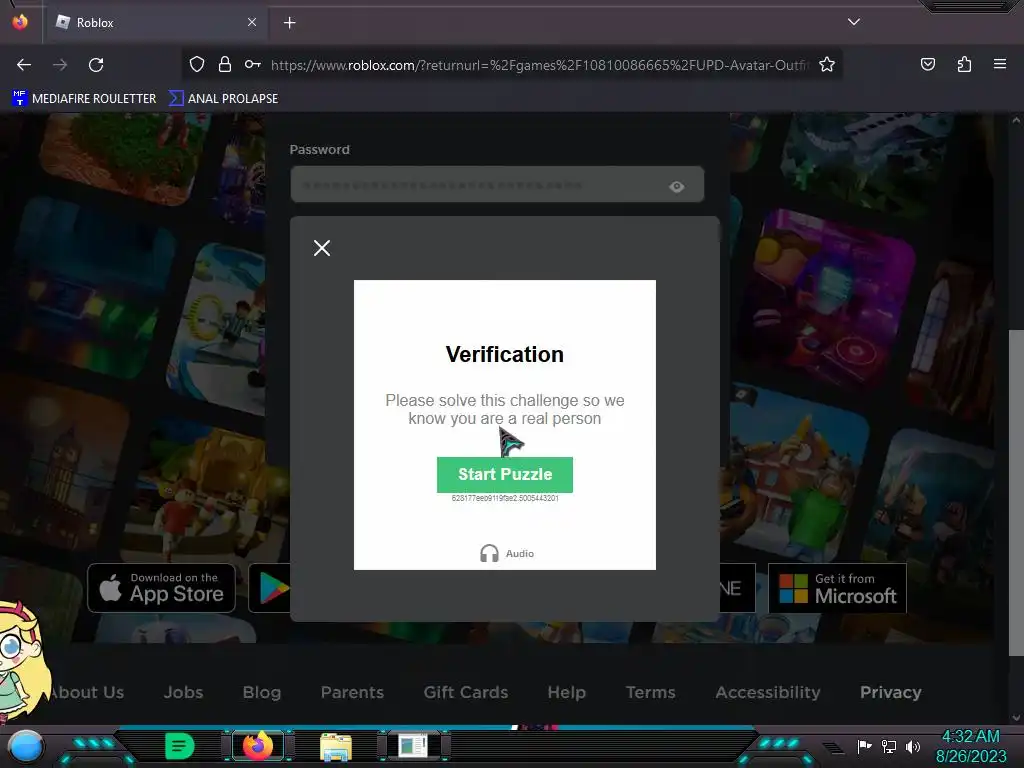Toggle password visibility eye icon
This screenshot has height=768, width=1024.
[x=677, y=187]
